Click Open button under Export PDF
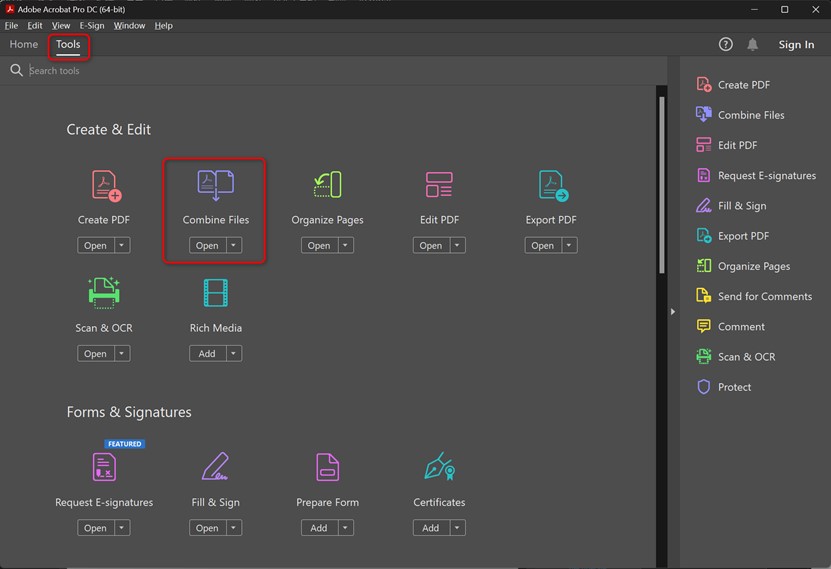831x569 pixels. [543, 245]
